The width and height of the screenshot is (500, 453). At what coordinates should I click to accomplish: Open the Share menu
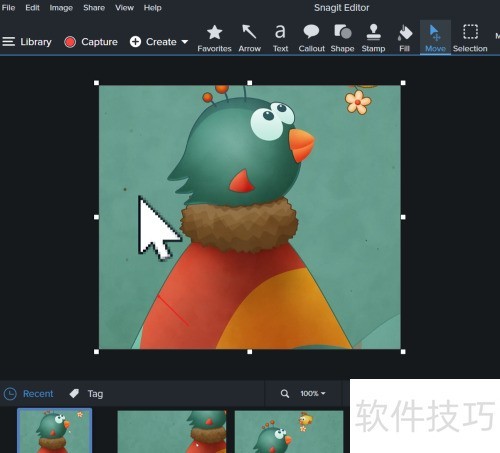[94, 7]
